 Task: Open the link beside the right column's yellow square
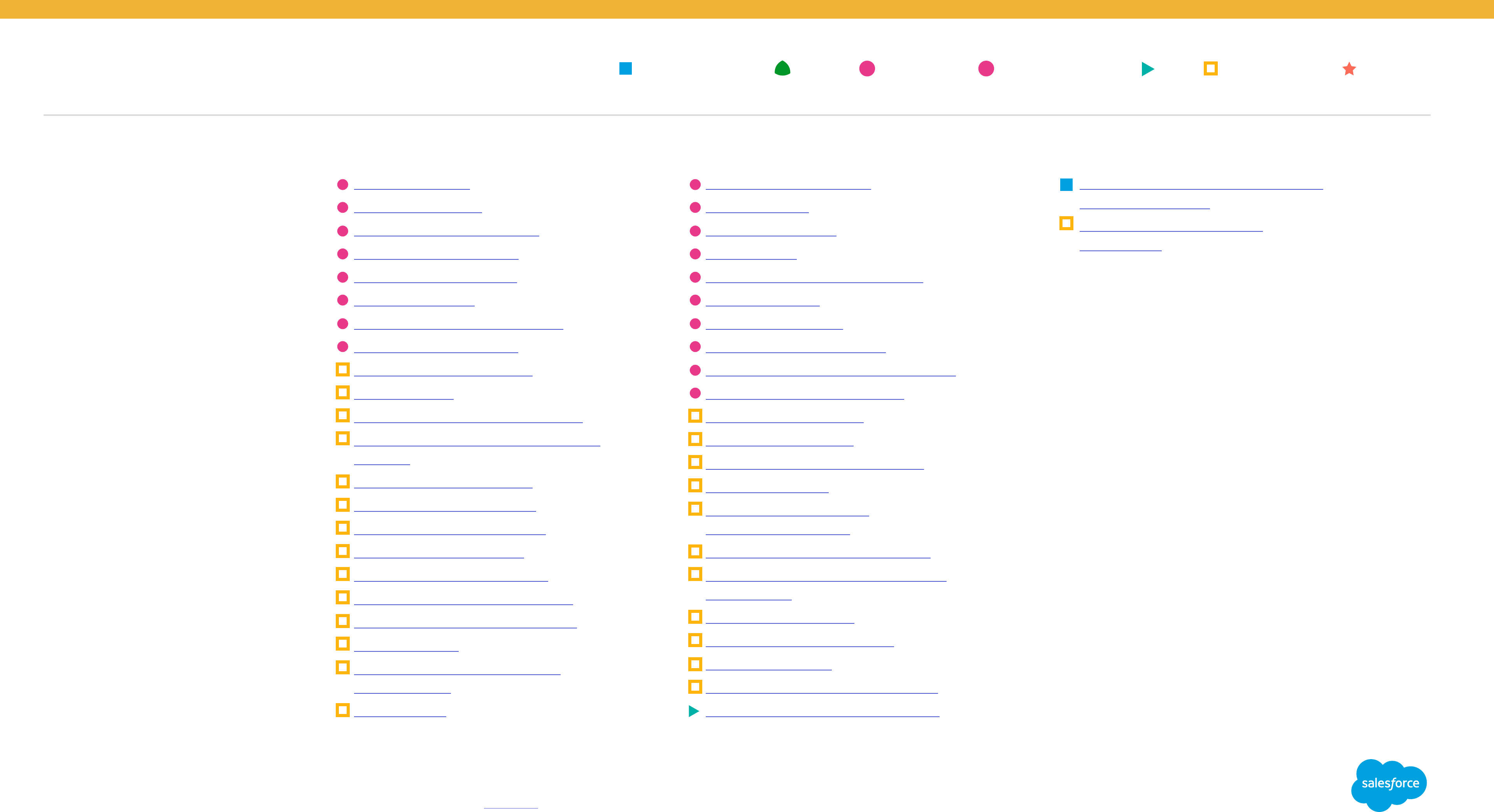coord(1170,227)
